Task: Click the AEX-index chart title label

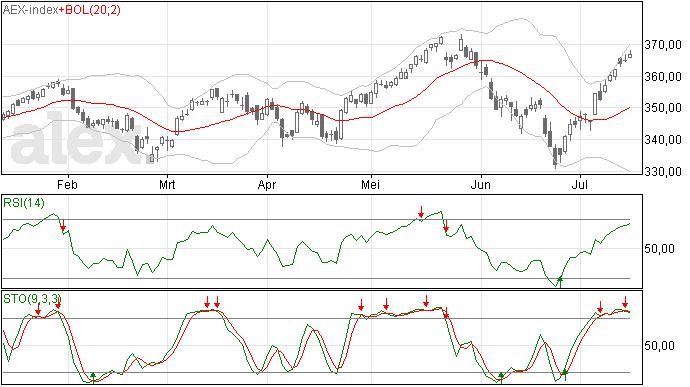Action: (30, 10)
